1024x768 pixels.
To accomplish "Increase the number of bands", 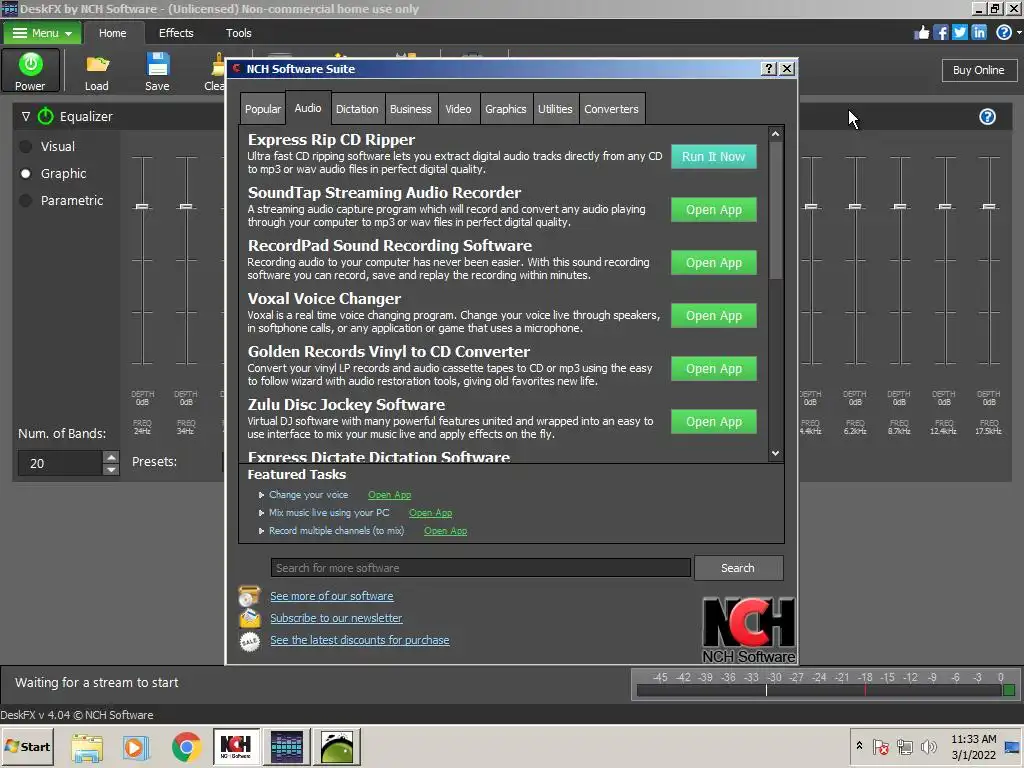I will (x=112, y=457).
